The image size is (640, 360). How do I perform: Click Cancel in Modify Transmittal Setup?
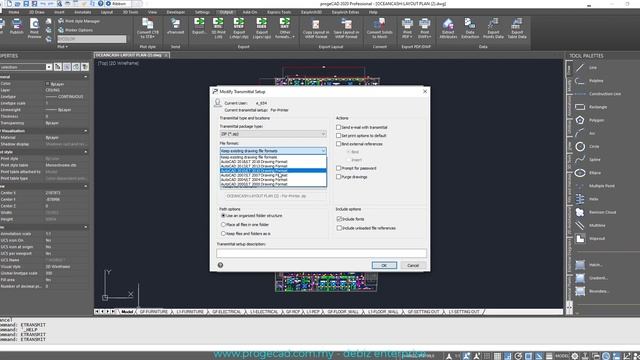pyautogui.click(x=413, y=265)
